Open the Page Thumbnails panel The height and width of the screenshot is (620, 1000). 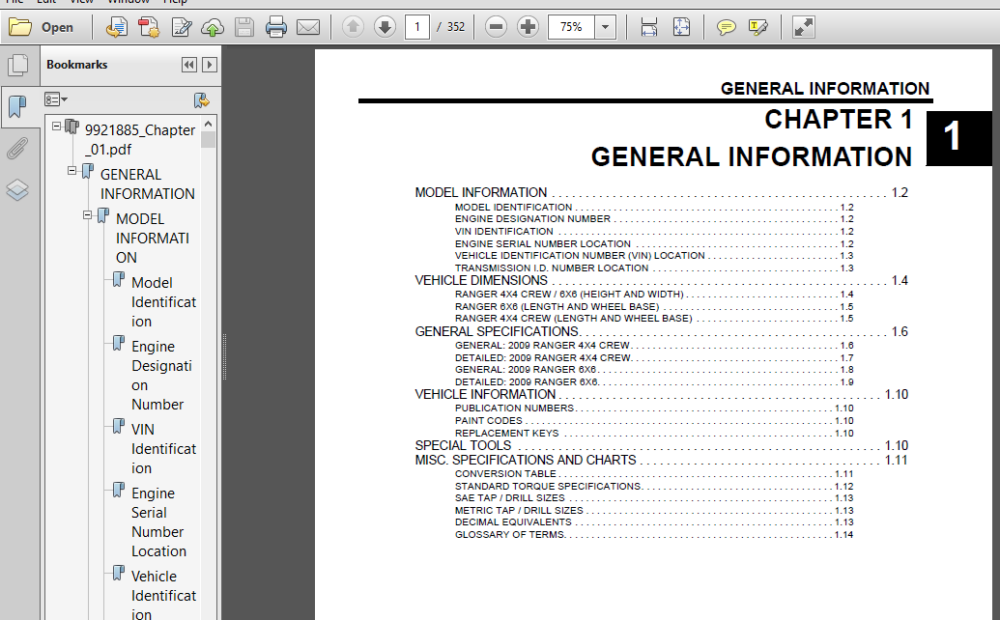18,65
